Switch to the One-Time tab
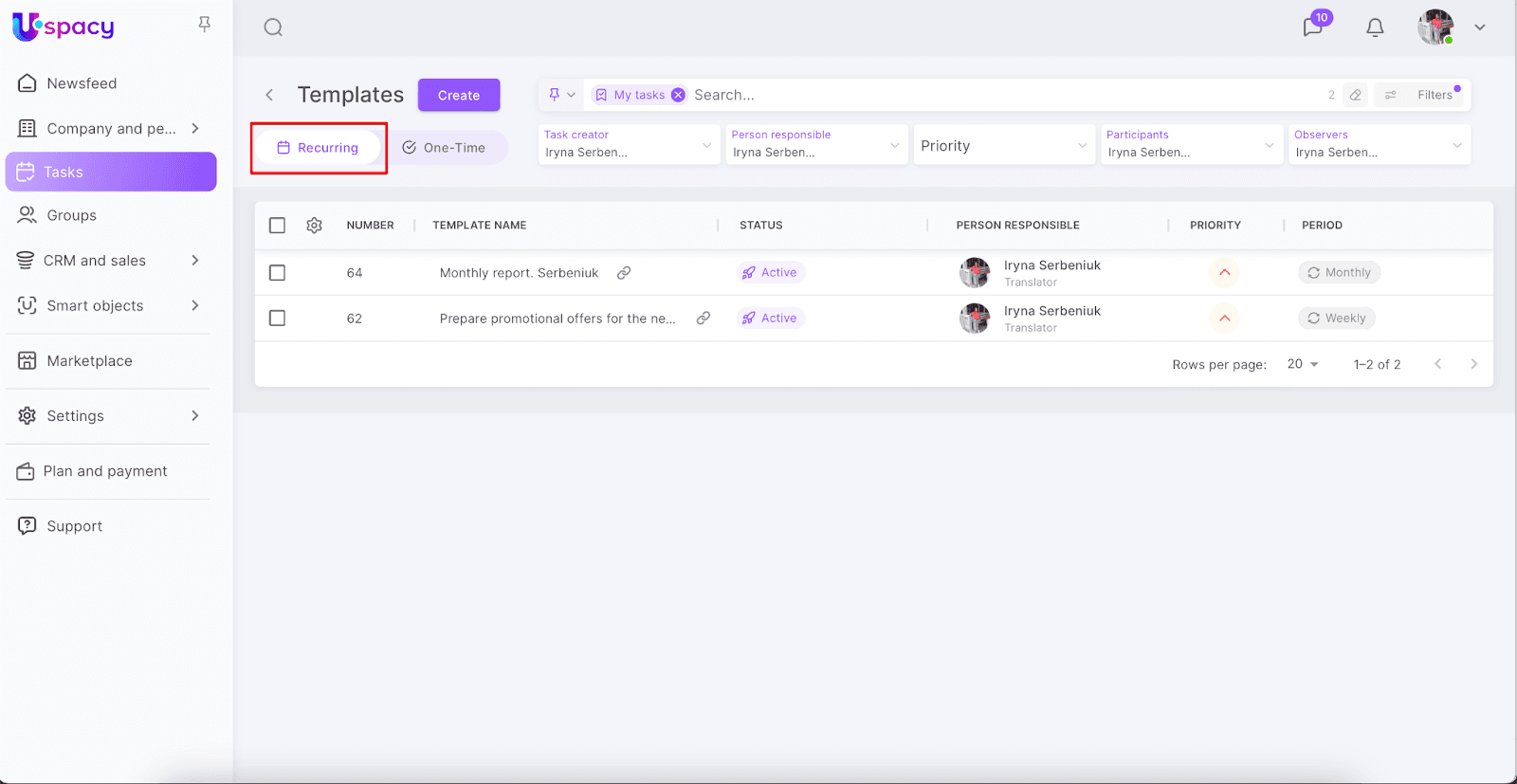 point(445,148)
